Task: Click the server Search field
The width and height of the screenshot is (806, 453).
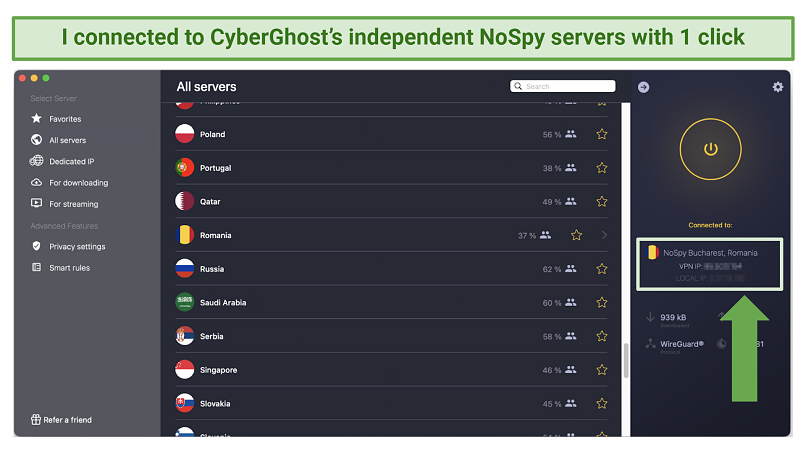Action: click(563, 86)
